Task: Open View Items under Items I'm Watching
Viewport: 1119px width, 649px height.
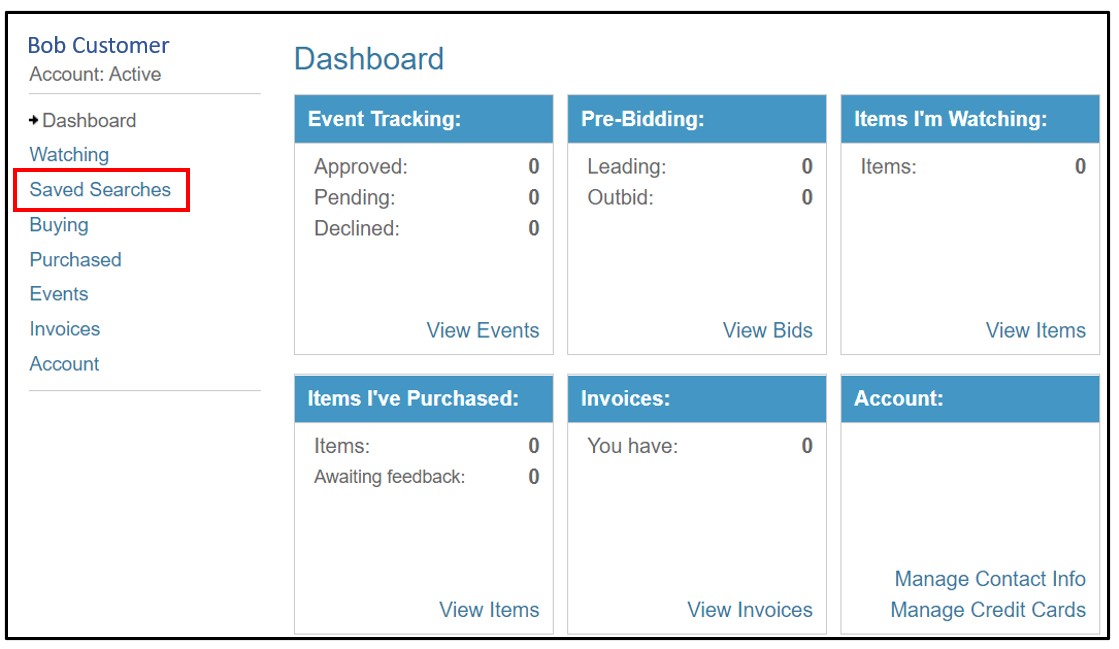Action: 1035,330
